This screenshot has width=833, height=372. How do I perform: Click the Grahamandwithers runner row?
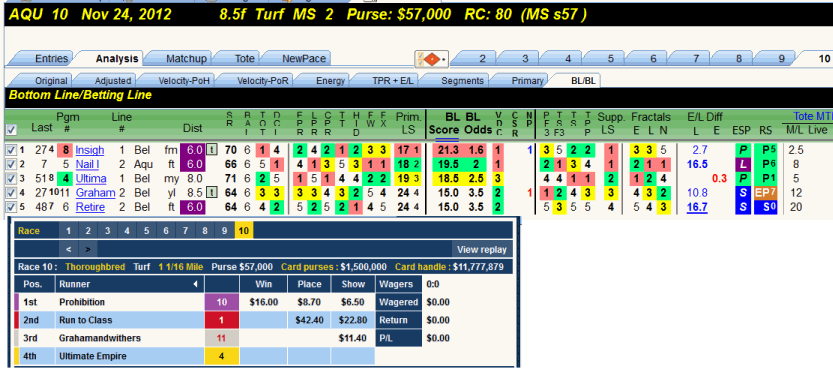tap(194, 339)
